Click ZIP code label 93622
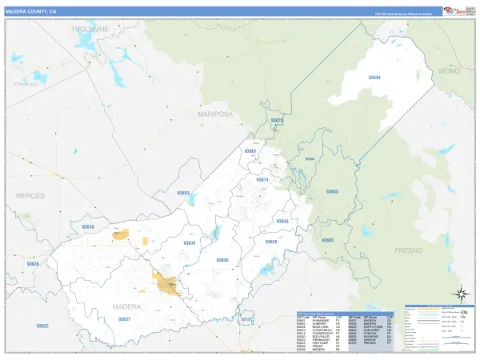 [x=42, y=326]
